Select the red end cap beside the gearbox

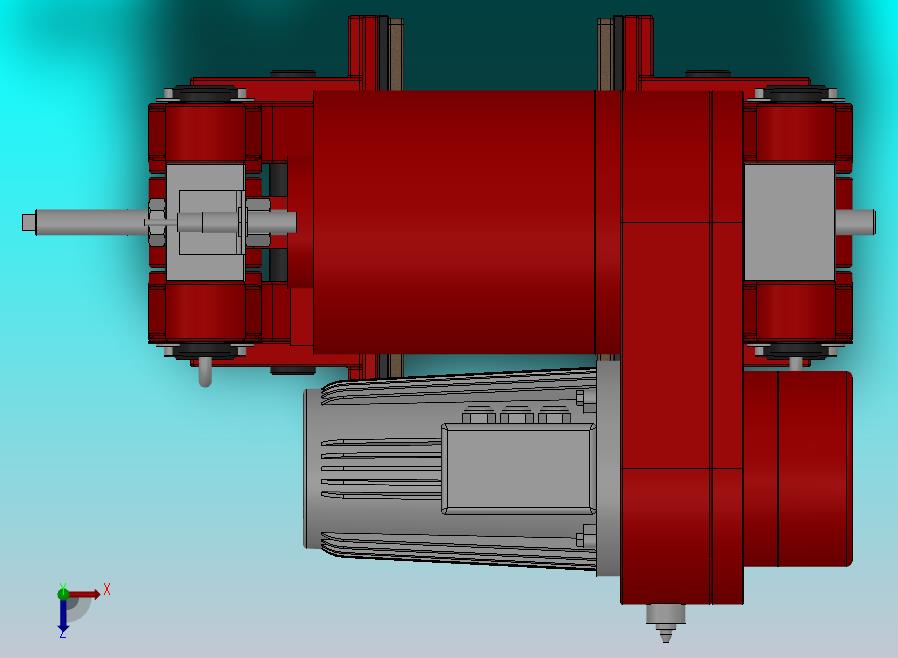[x=798, y=468]
